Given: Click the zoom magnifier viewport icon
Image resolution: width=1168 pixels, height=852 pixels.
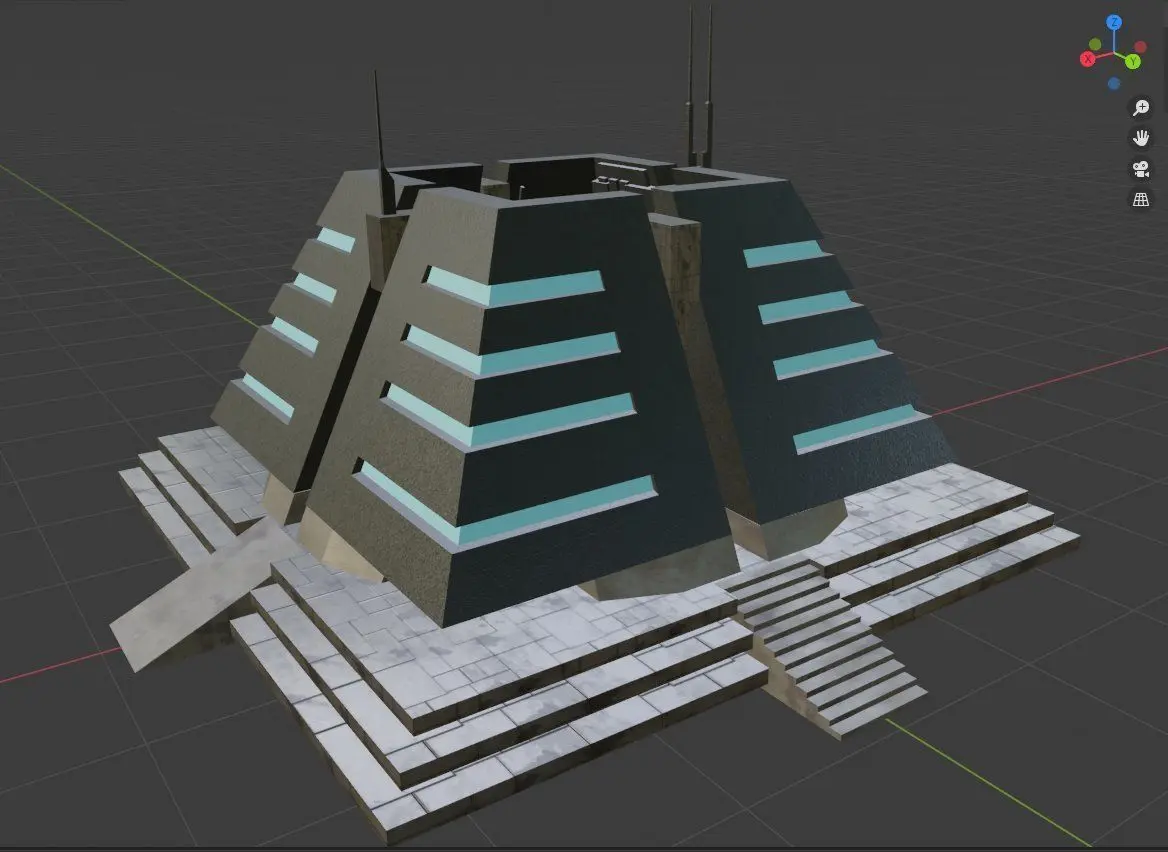Looking at the screenshot, I should 1140,107.
